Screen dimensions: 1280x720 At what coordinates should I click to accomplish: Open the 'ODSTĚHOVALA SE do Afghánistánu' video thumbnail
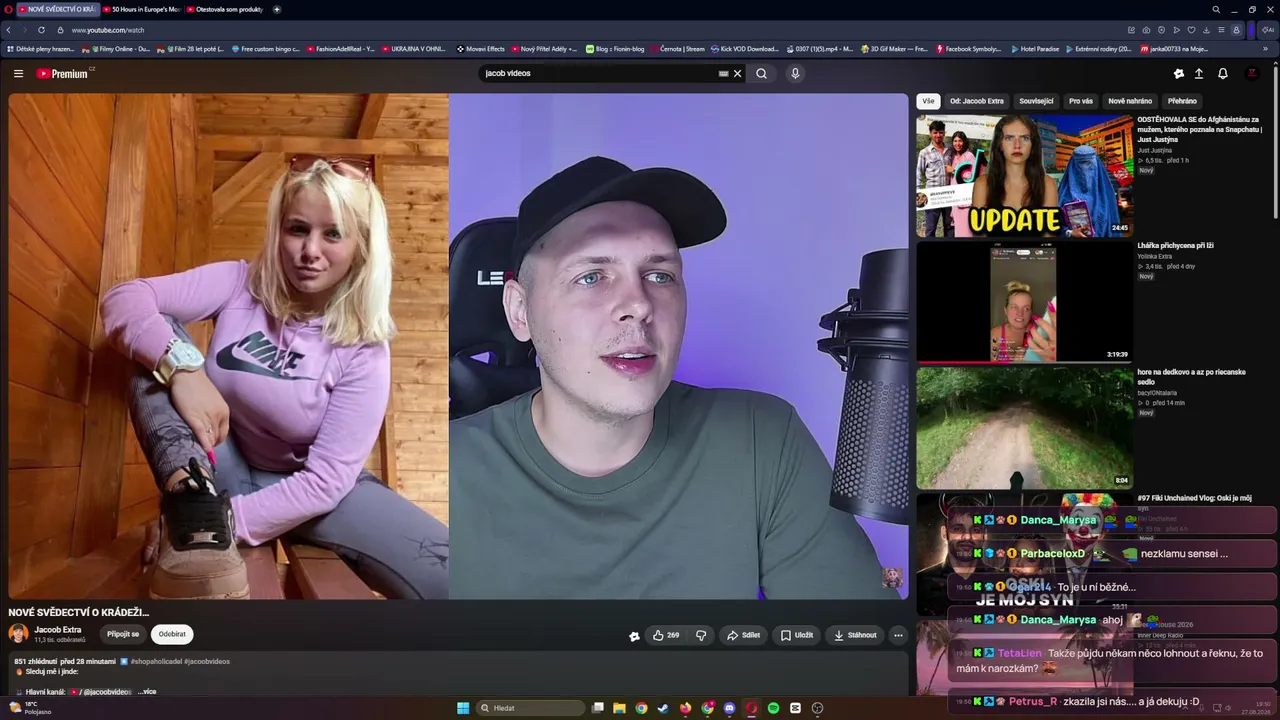1025,175
